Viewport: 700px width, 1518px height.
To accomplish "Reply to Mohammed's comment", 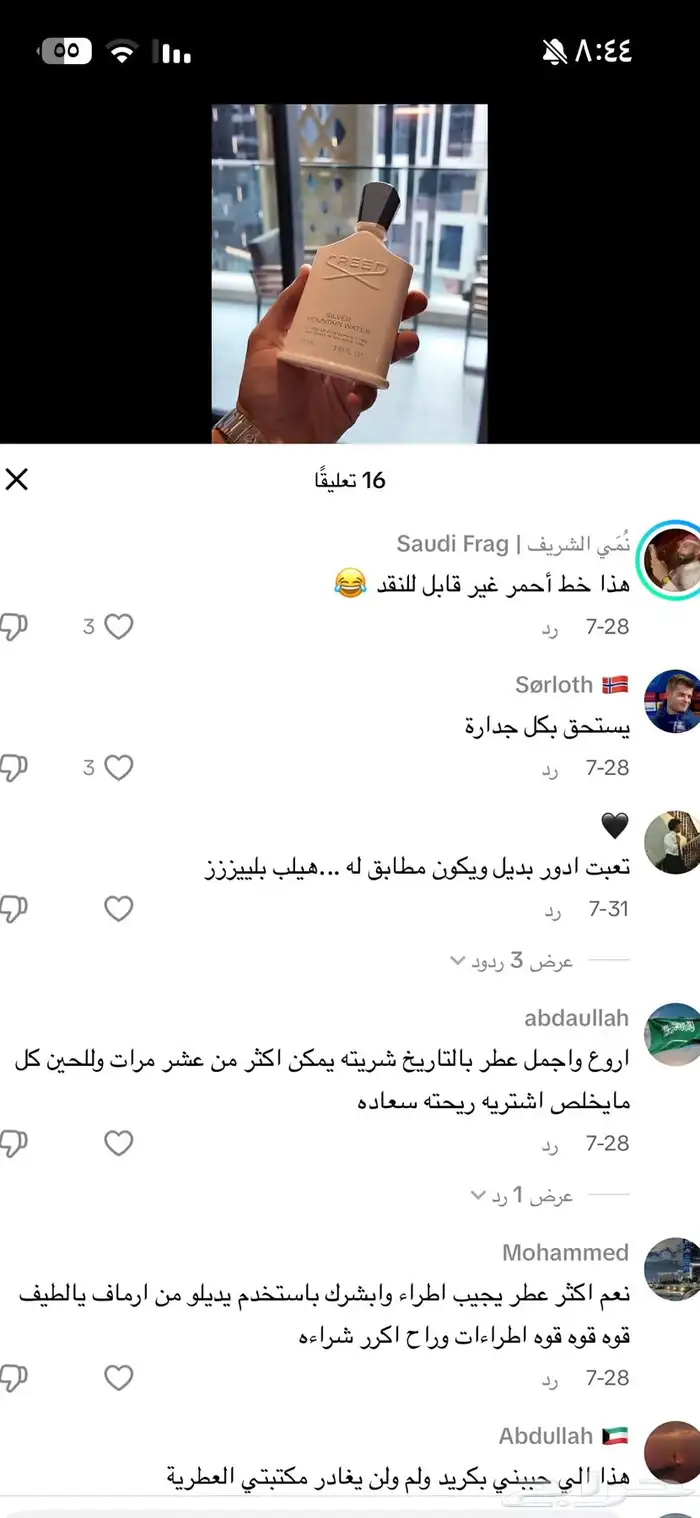I will 551,1379.
